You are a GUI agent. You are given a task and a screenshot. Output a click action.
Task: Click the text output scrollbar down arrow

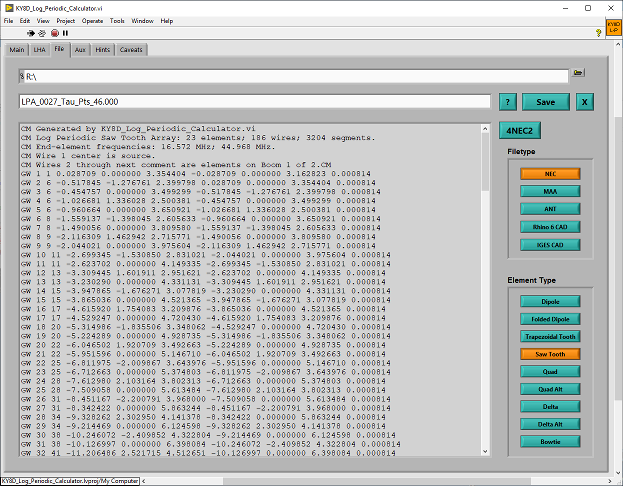[x=485, y=451]
